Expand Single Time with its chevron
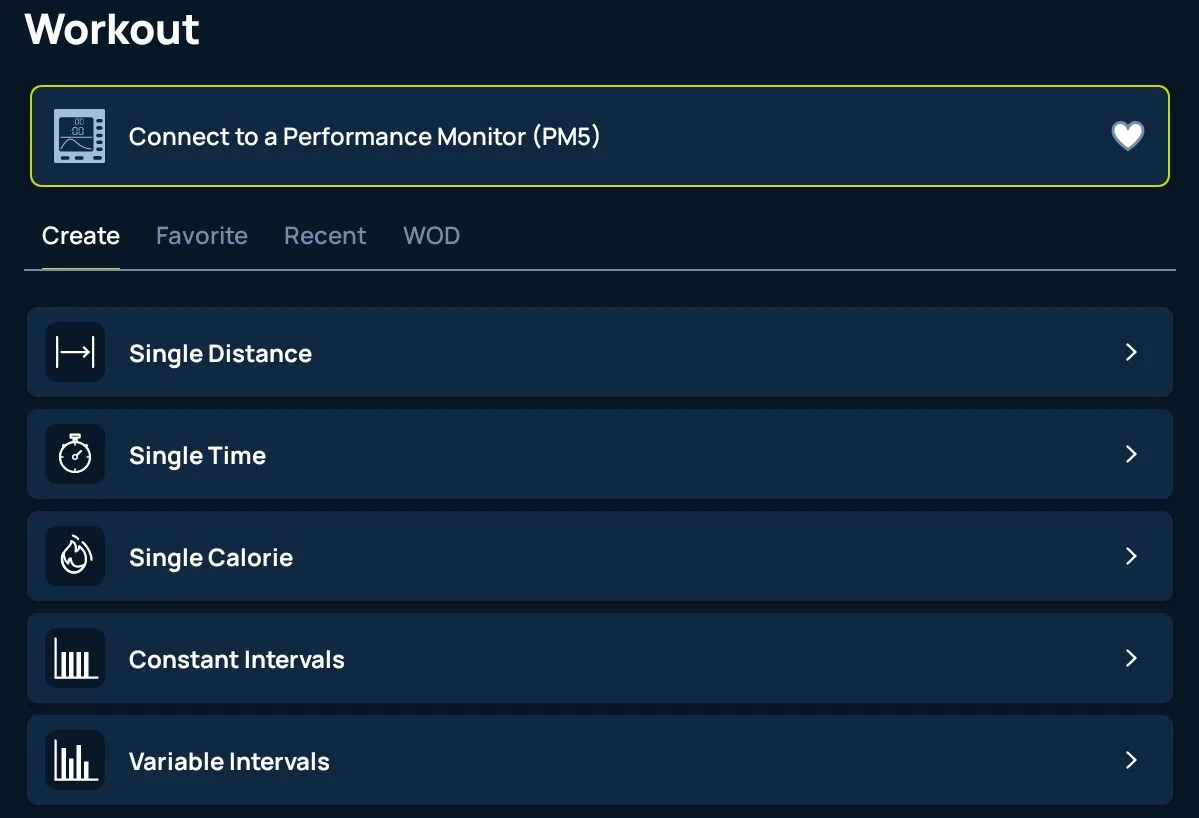 pyautogui.click(x=1131, y=454)
